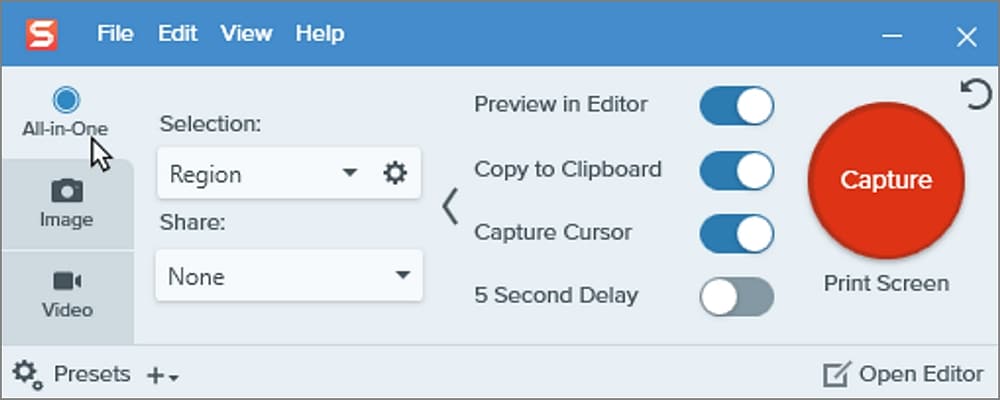Open Selection settings gear icon
The width and height of the screenshot is (1000, 400).
click(396, 174)
